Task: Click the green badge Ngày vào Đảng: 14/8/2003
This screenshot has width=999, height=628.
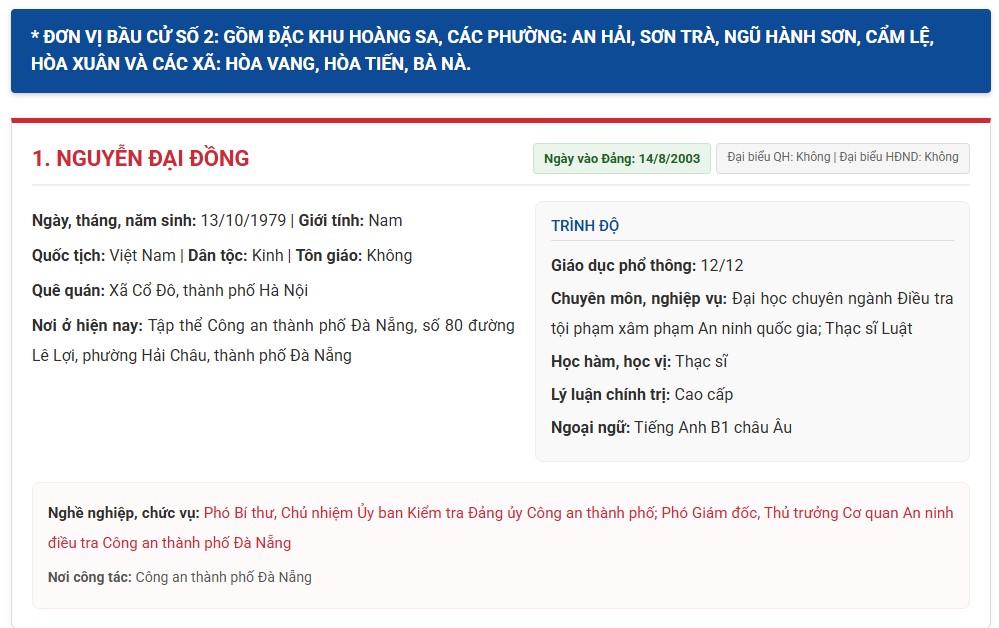Action: click(621, 159)
